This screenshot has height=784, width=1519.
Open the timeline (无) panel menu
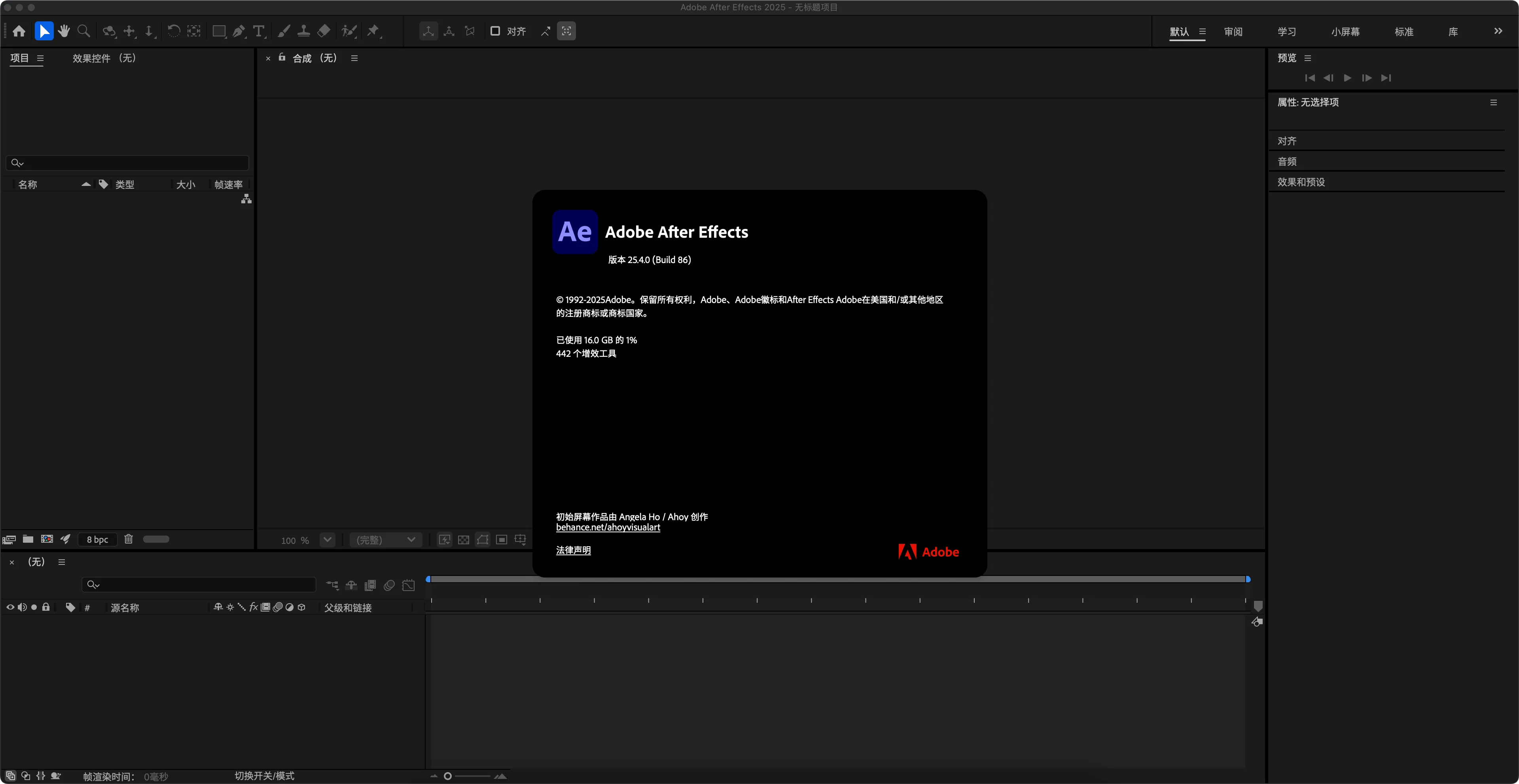click(61, 562)
